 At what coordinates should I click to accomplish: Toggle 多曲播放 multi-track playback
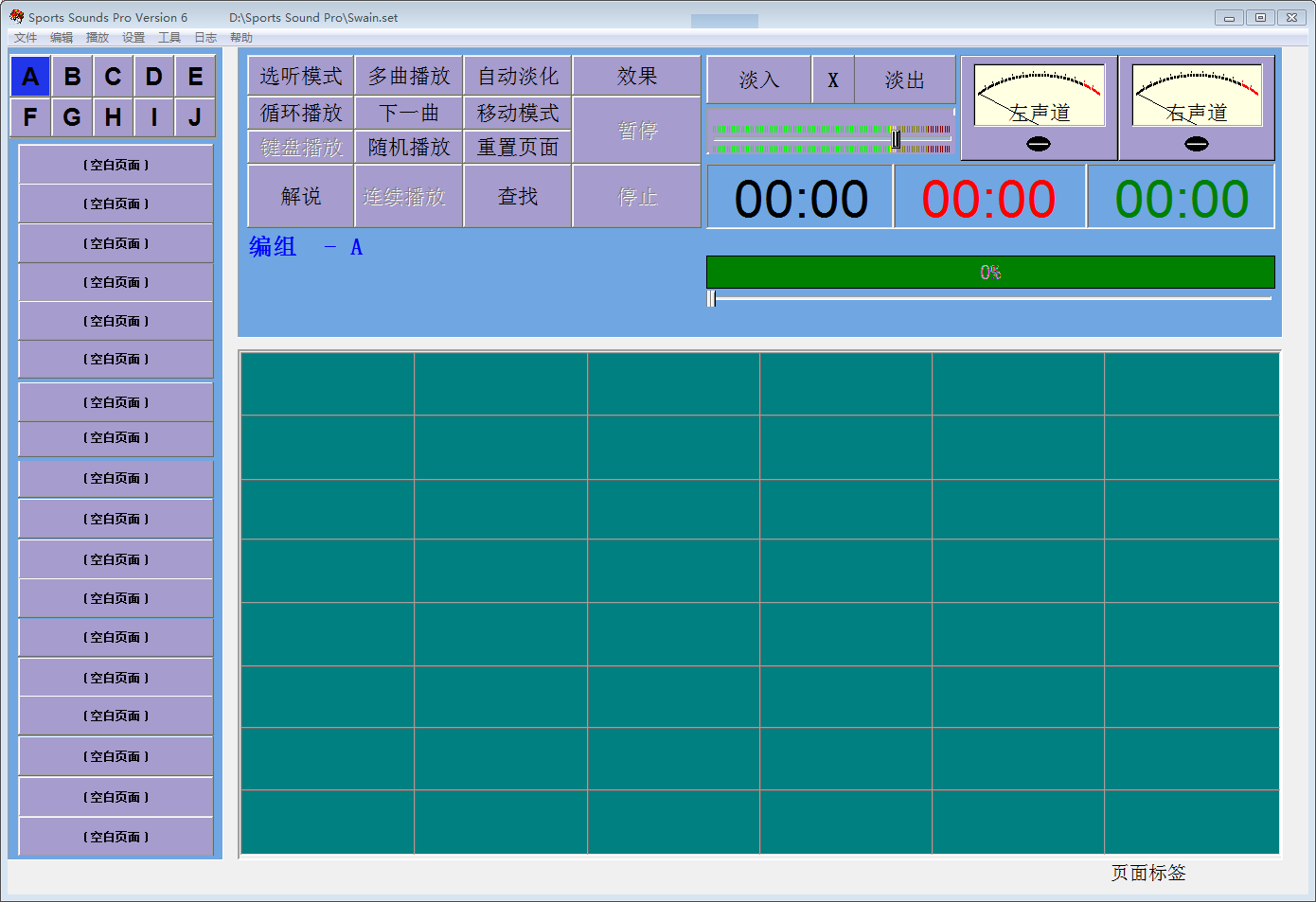click(x=409, y=76)
